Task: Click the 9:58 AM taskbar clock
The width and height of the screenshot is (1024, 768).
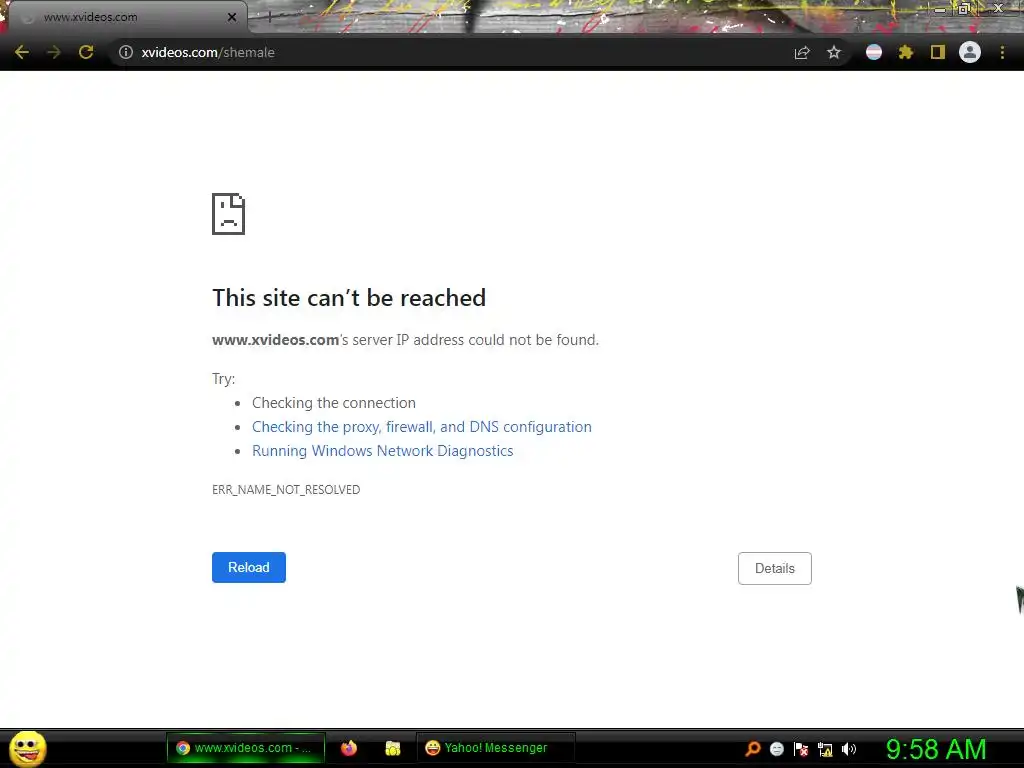Action: tap(936, 749)
